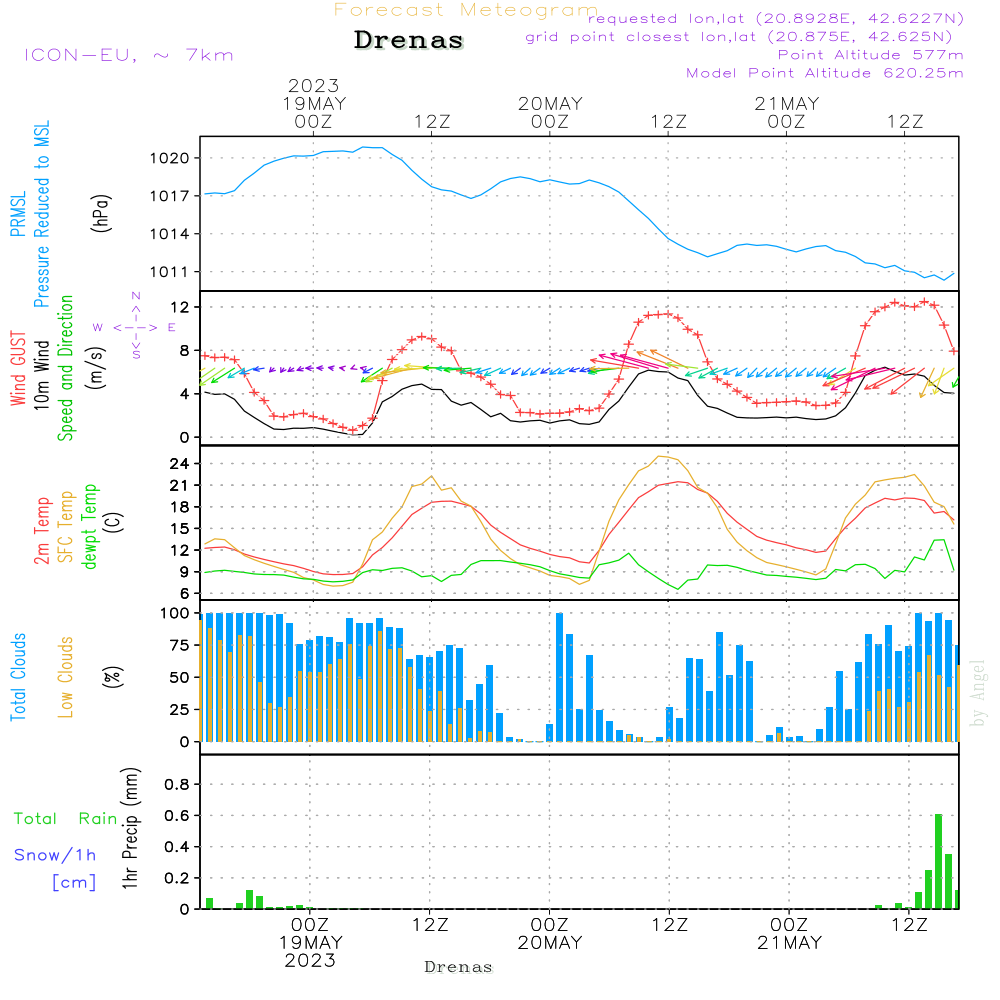Click the N-E-S-W compass rose legend

pos(135,327)
